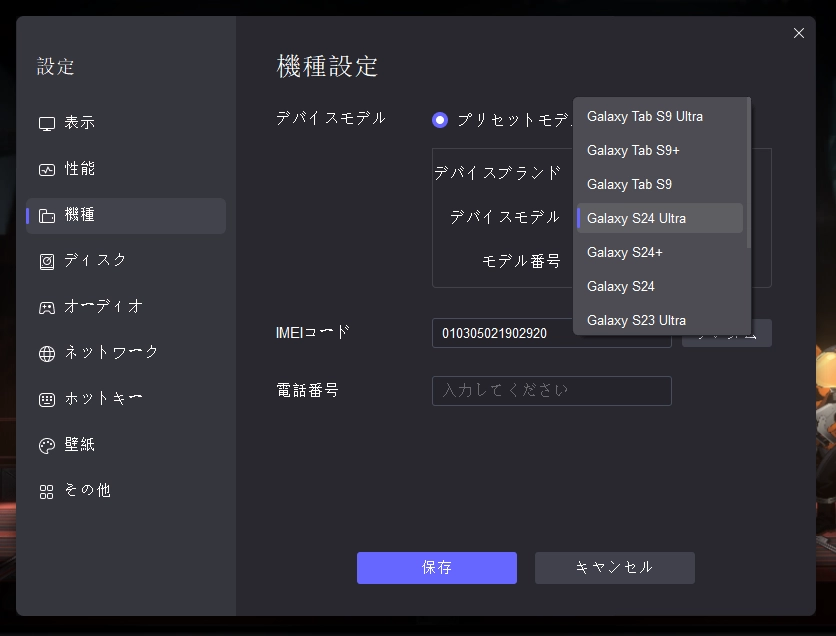Click the wallpaper (壁紙) palette icon

pyautogui.click(x=47, y=446)
